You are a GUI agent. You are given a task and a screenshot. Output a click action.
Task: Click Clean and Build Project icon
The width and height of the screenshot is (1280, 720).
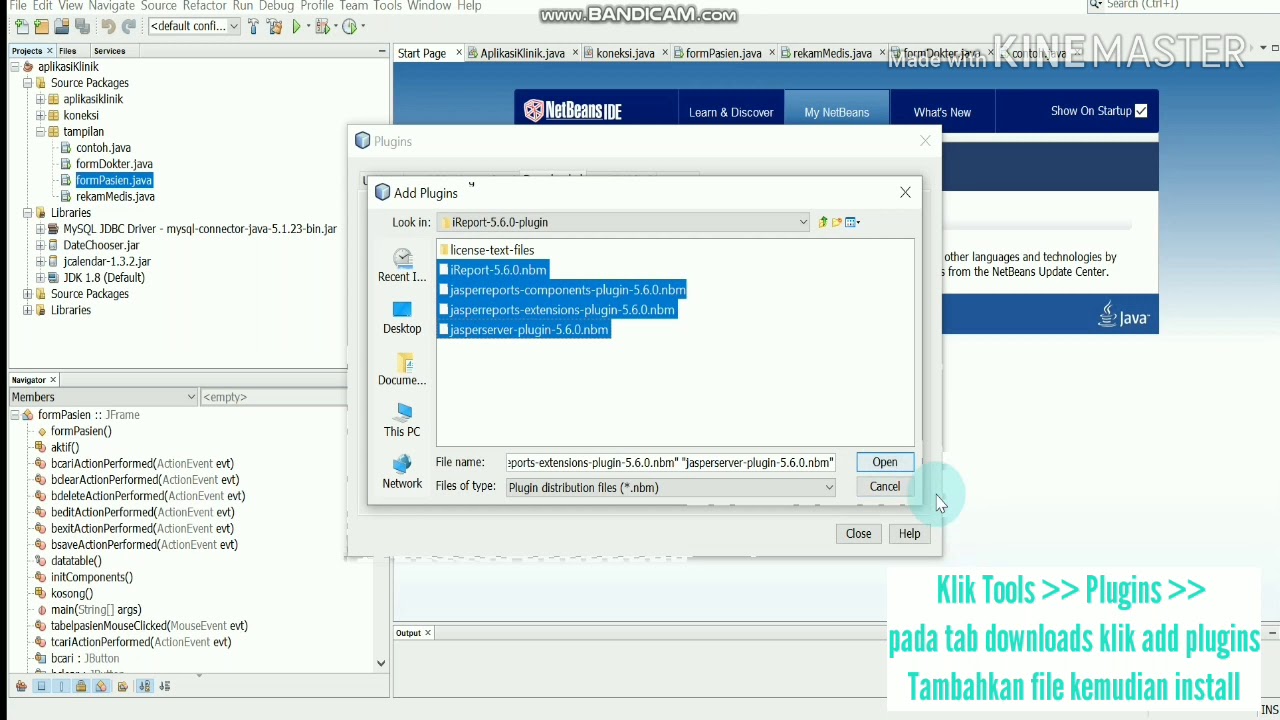pyautogui.click(x=275, y=27)
